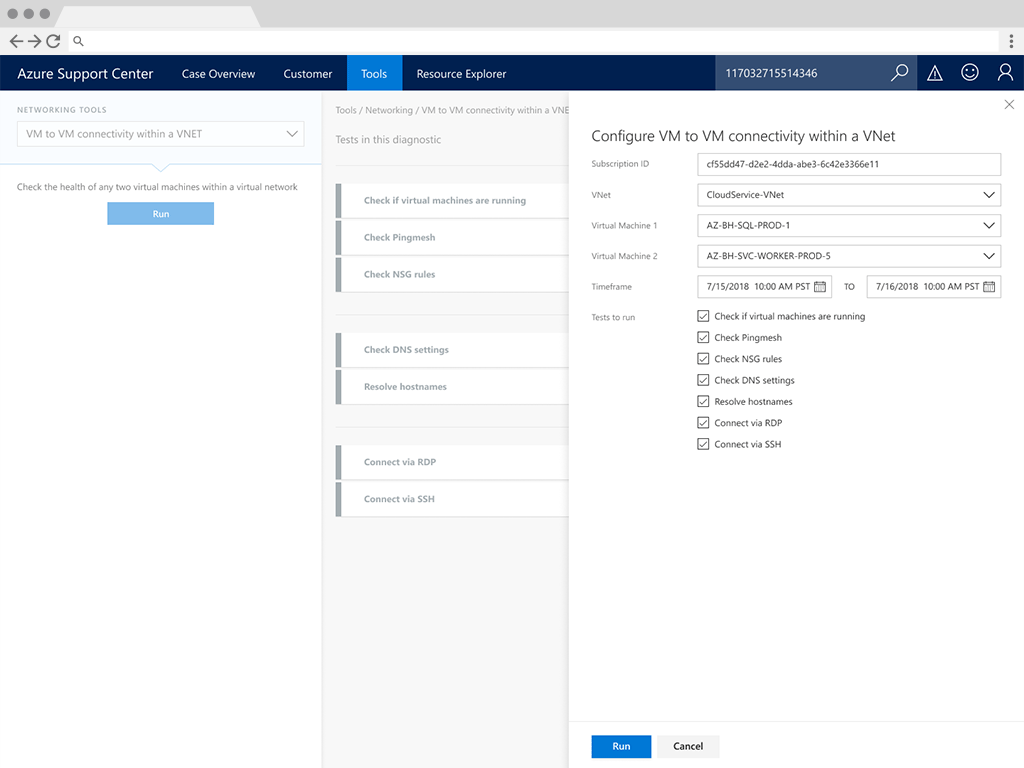Image resolution: width=1024 pixels, height=768 pixels.
Task: Open the Virtual Machine 1 dropdown
Action: pyautogui.click(x=849, y=225)
